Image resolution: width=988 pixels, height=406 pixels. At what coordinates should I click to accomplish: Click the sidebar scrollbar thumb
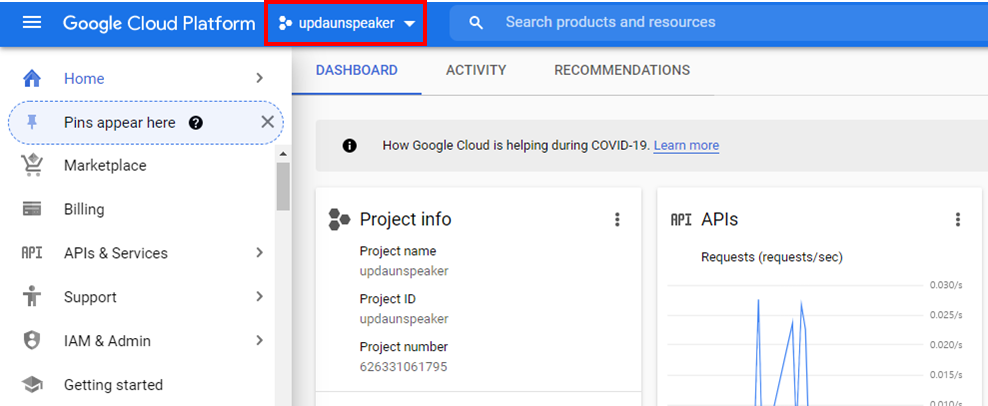click(283, 187)
